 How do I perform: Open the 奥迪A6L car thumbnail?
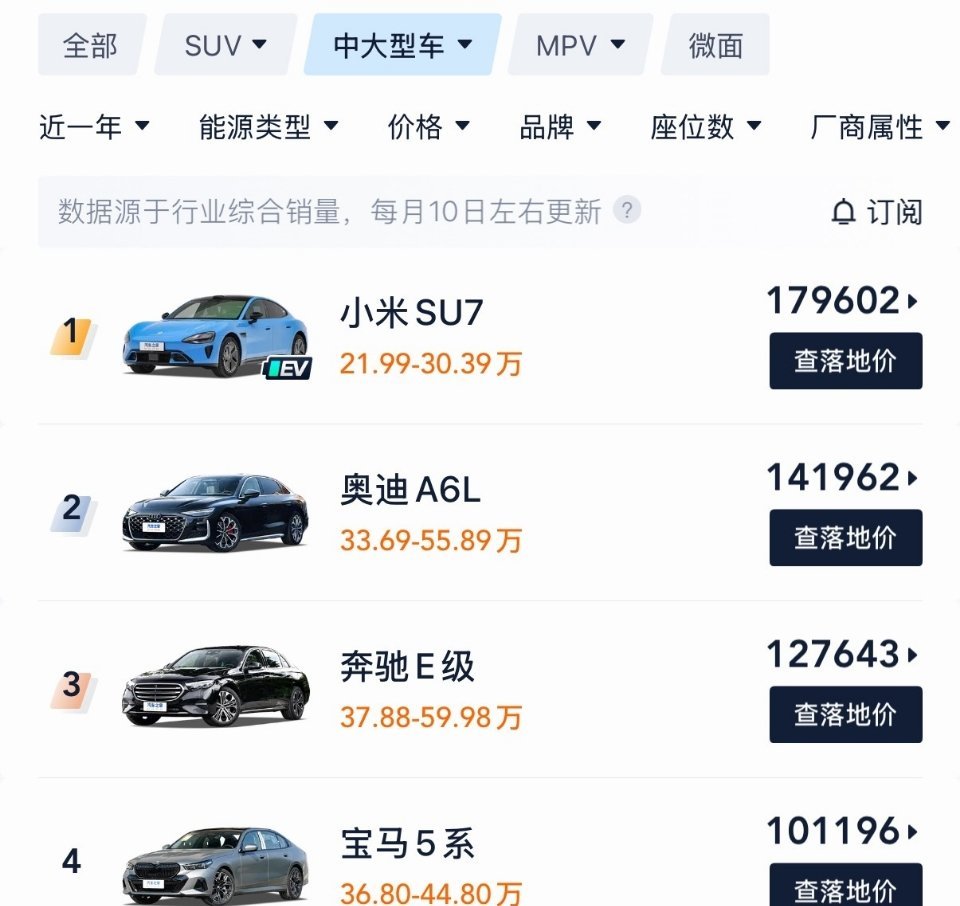(x=216, y=512)
